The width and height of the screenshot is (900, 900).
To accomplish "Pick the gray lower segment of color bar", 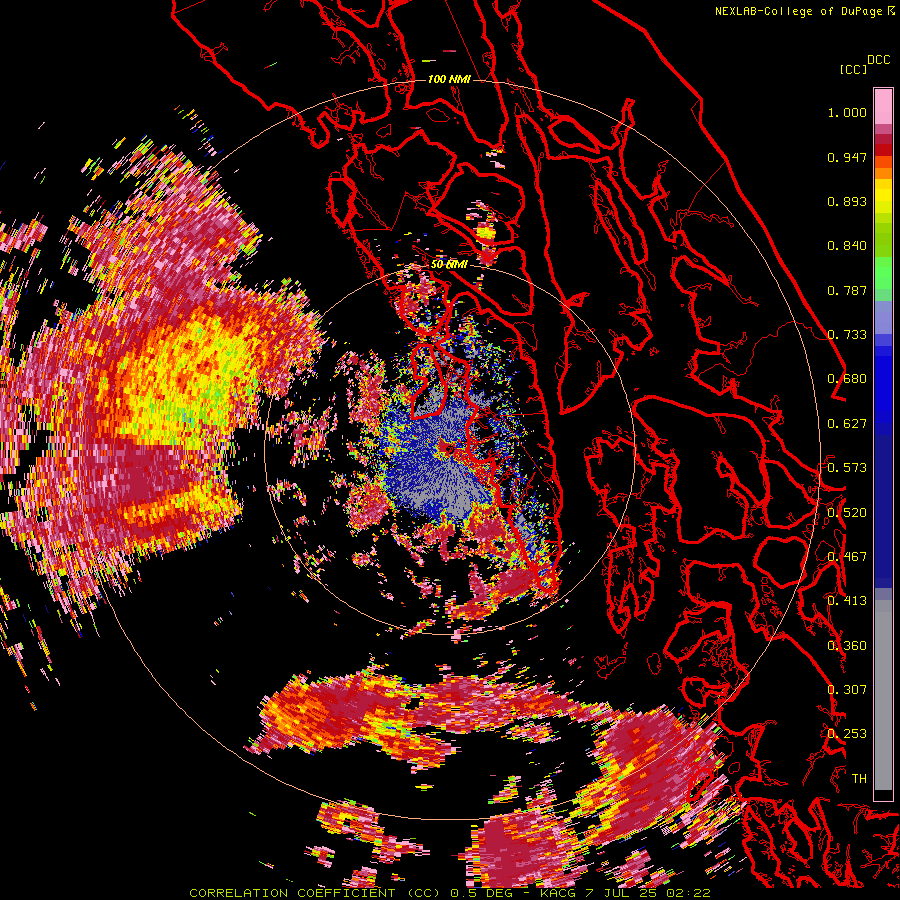I will point(883,695).
